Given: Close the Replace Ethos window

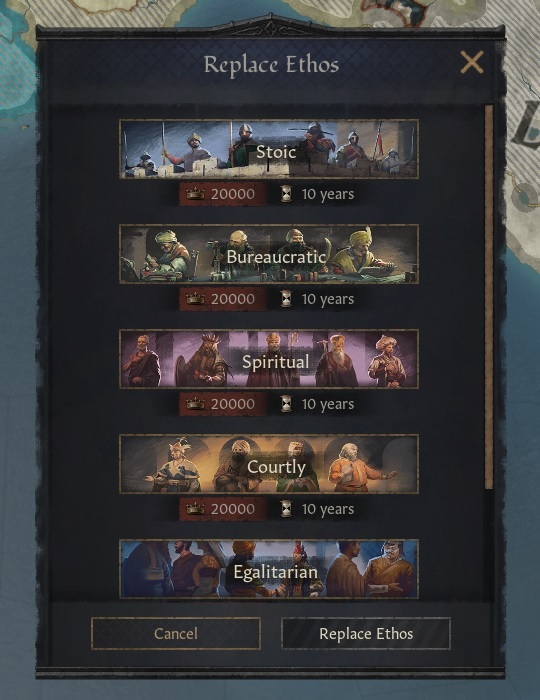Looking at the screenshot, I should 472,62.
